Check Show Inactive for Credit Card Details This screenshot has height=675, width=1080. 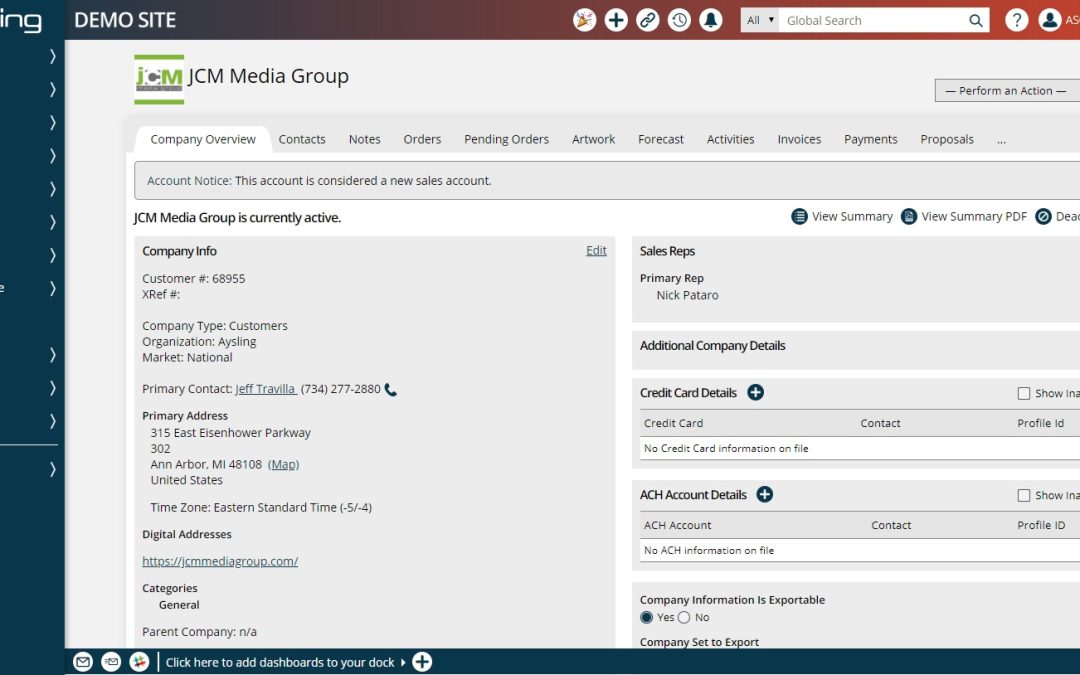(1024, 393)
